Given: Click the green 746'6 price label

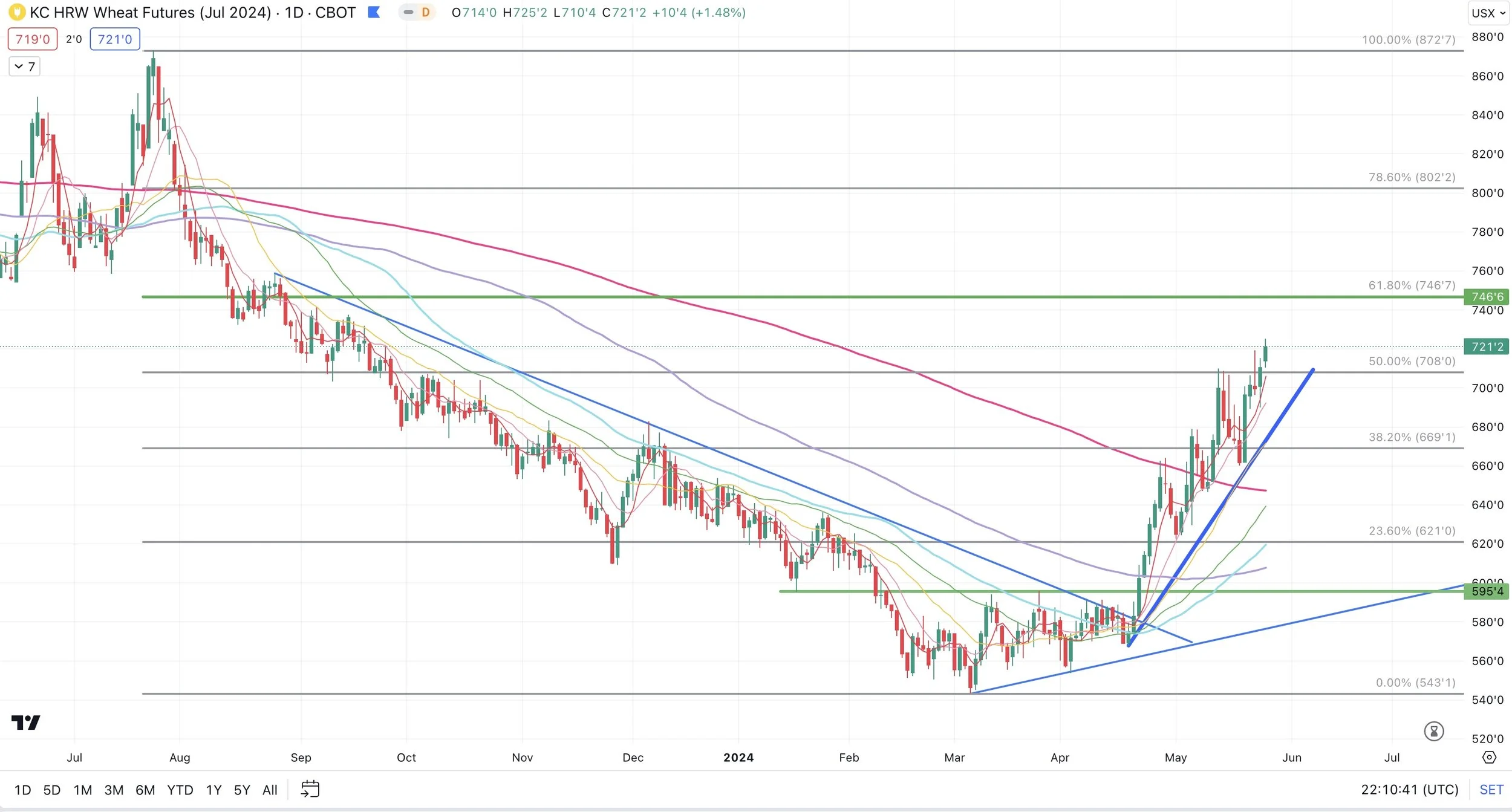Looking at the screenshot, I should [x=1487, y=296].
